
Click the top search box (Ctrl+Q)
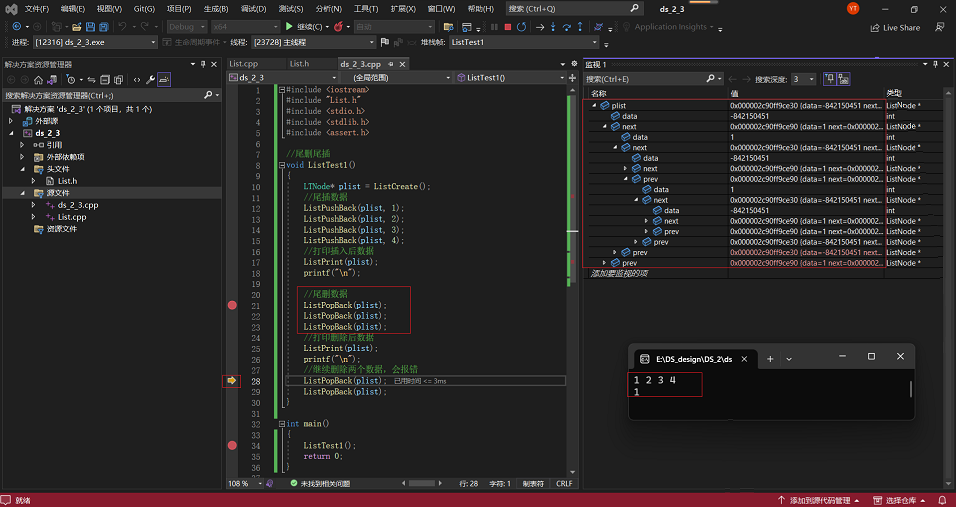pyautogui.click(x=574, y=9)
